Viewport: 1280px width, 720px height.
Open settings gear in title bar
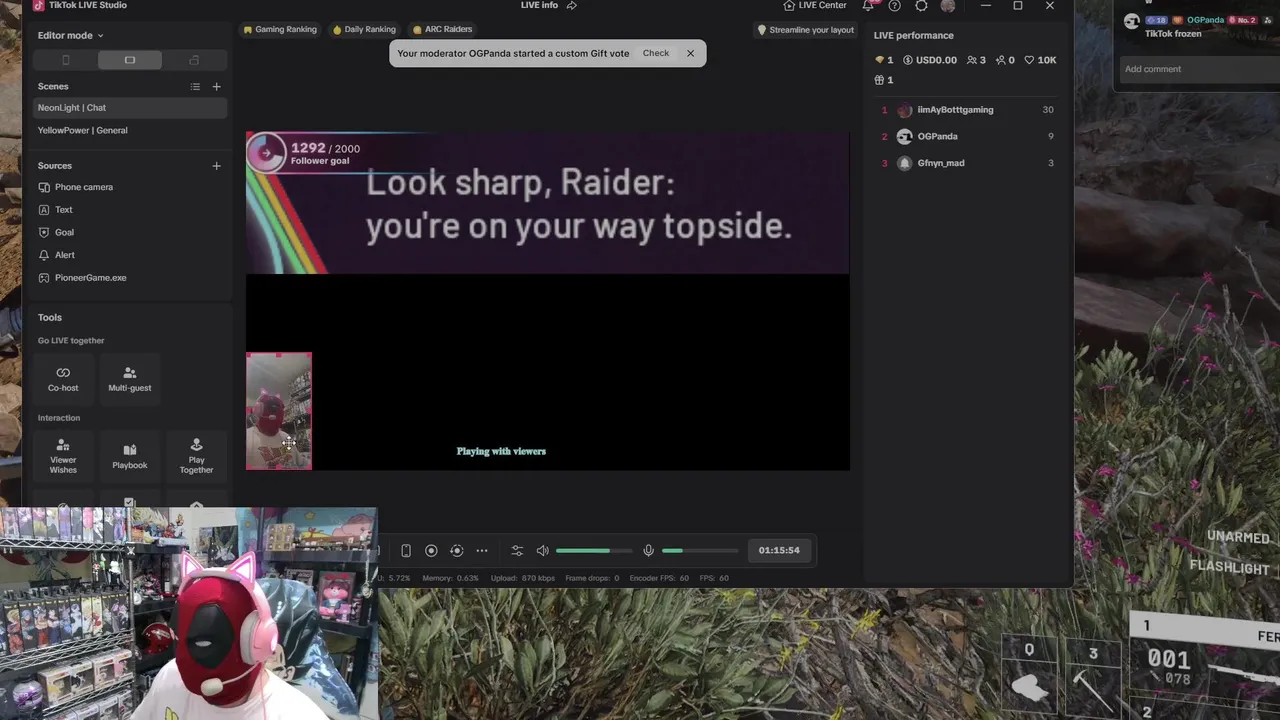(x=921, y=6)
